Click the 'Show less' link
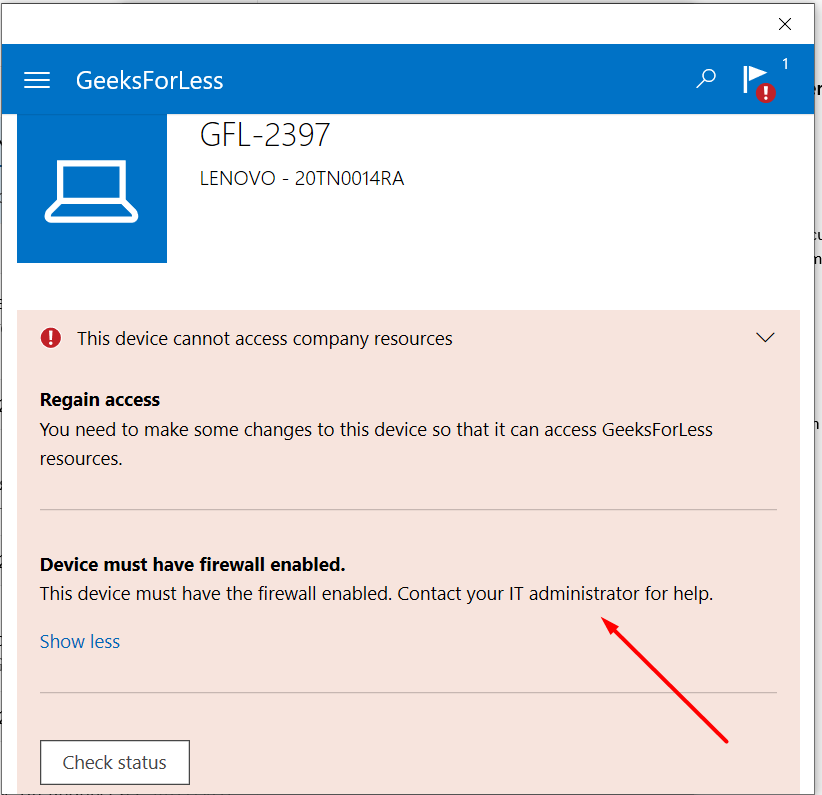The height and width of the screenshot is (795, 822). (x=80, y=642)
